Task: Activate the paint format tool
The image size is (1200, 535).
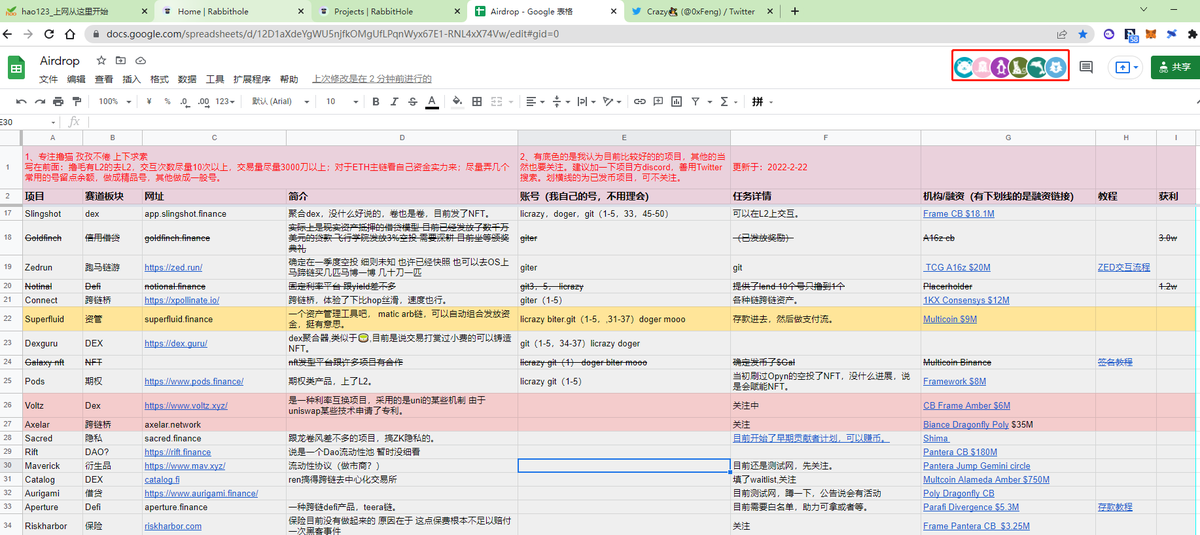Action: (x=77, y=101)
